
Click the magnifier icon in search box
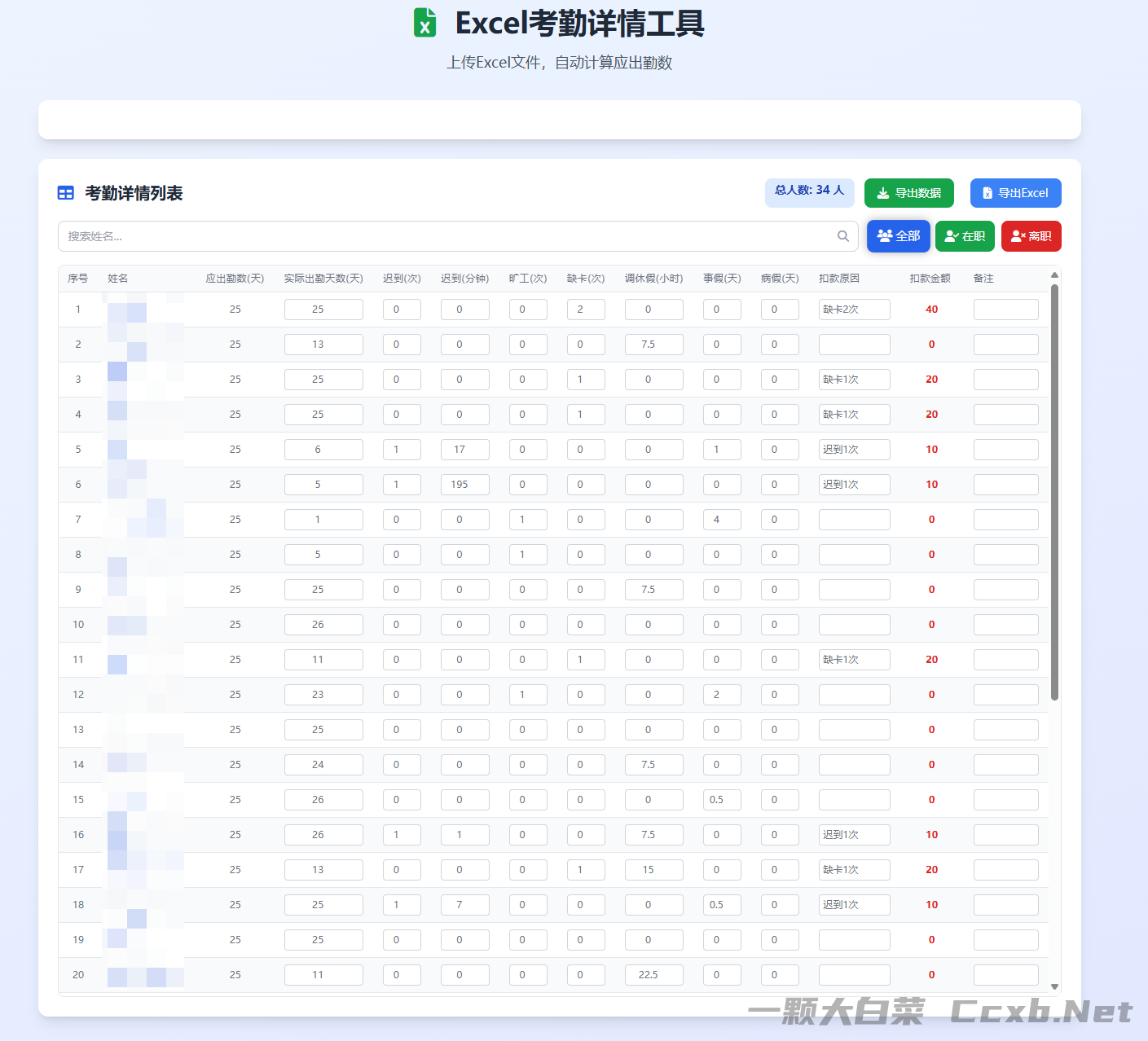(x=843, y=236)
